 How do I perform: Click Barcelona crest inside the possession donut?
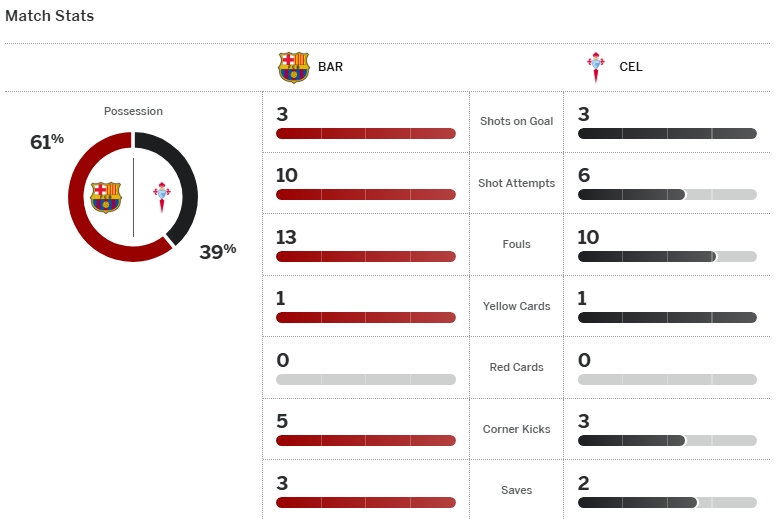coord(105,197)
